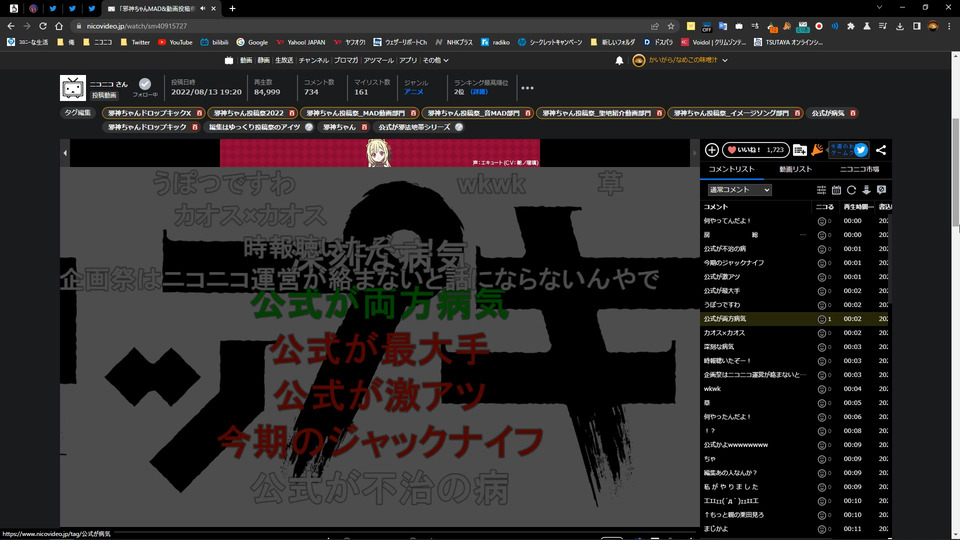
Task: Click the comment list reload icon
Action: (x=851, y=190)
